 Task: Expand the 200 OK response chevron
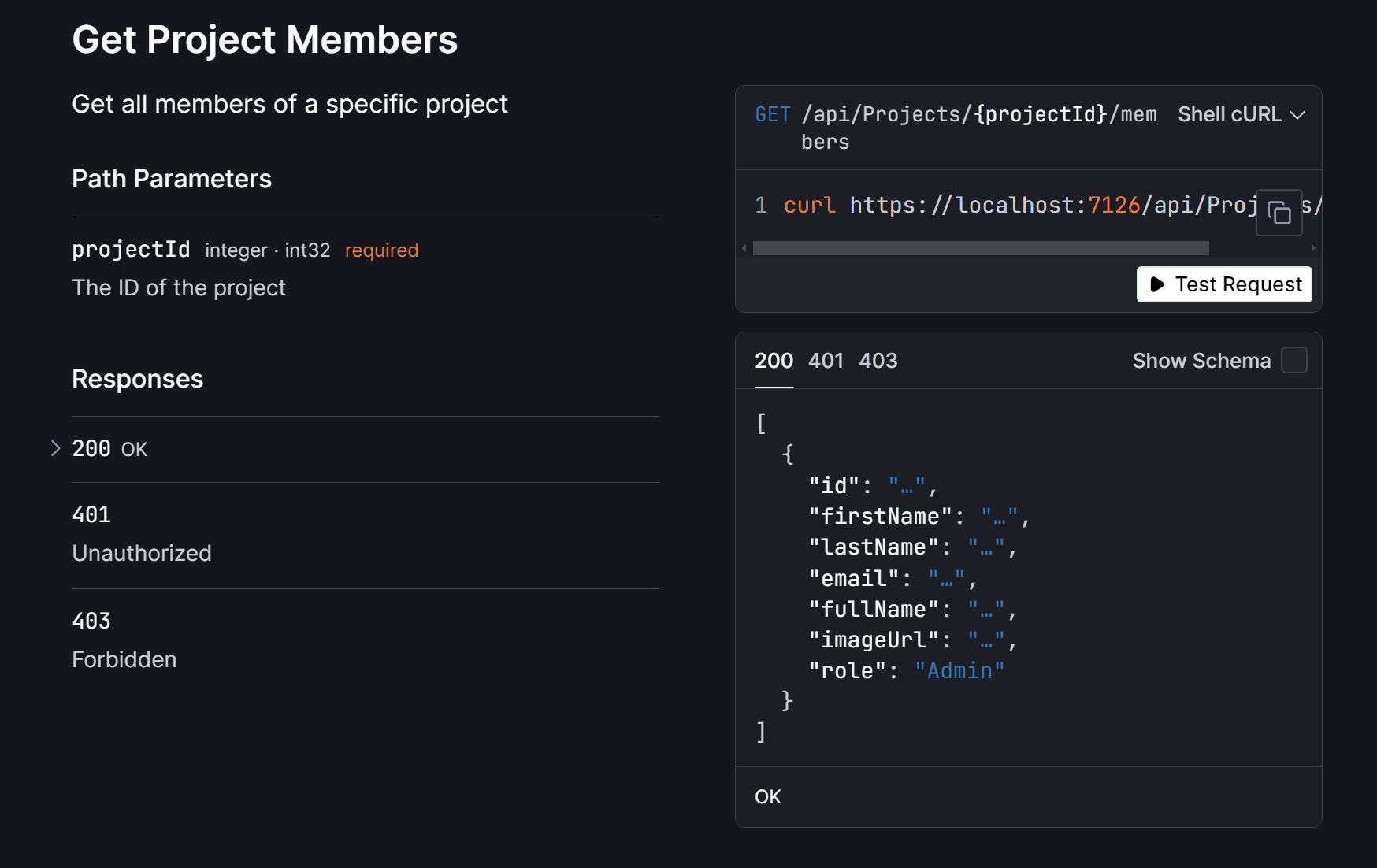tap(55, 449)
